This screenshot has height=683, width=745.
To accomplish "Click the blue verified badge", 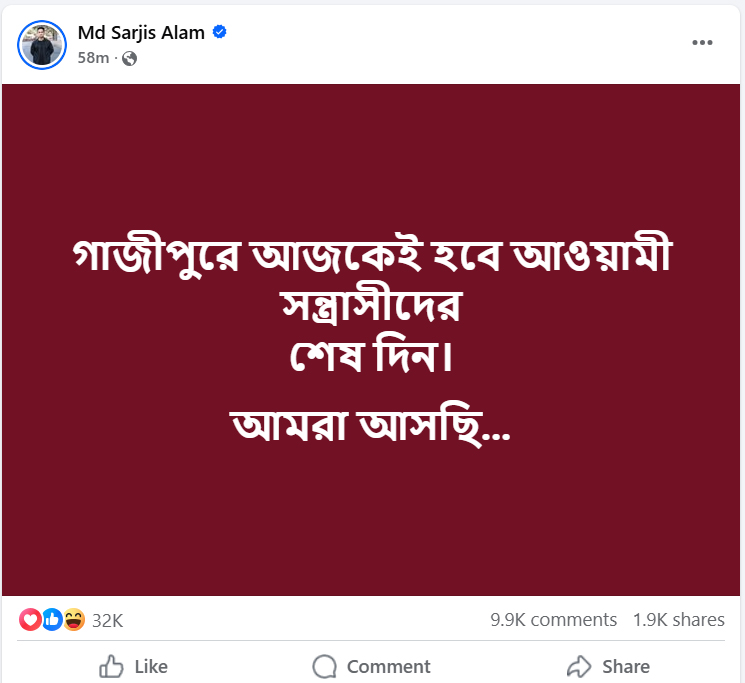I will [220, 32].
